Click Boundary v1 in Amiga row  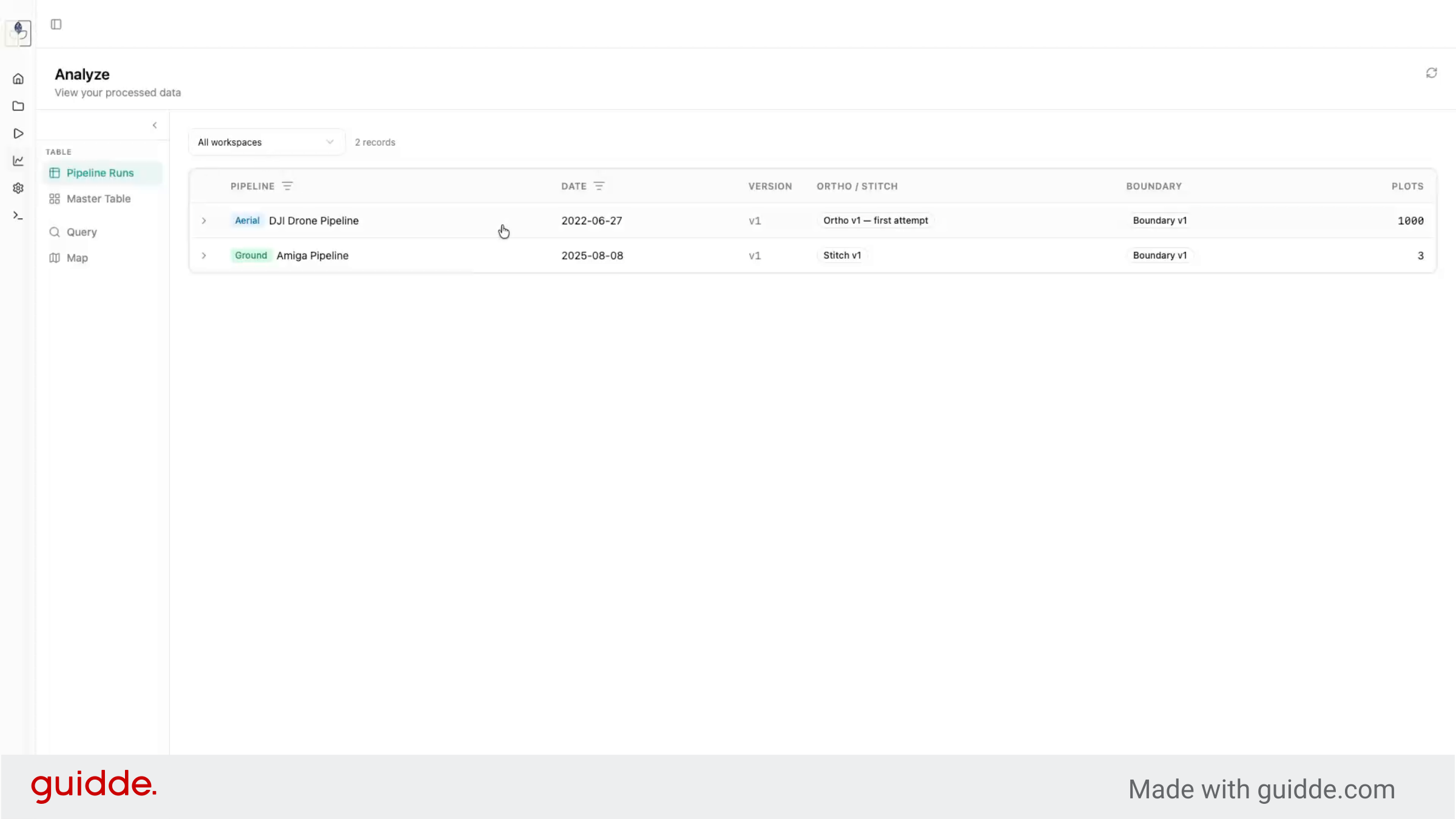click(x=1159, y=255)
